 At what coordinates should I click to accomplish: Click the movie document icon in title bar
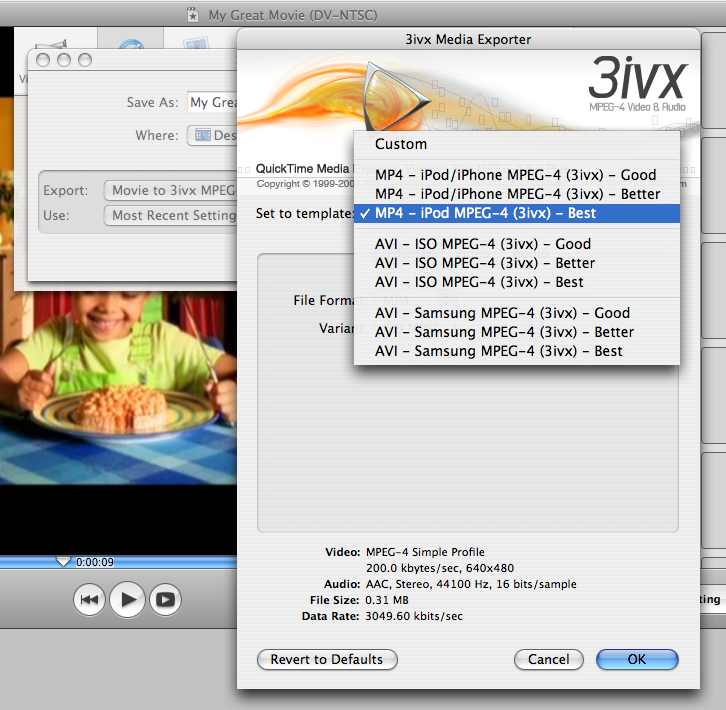pos(193,15)
